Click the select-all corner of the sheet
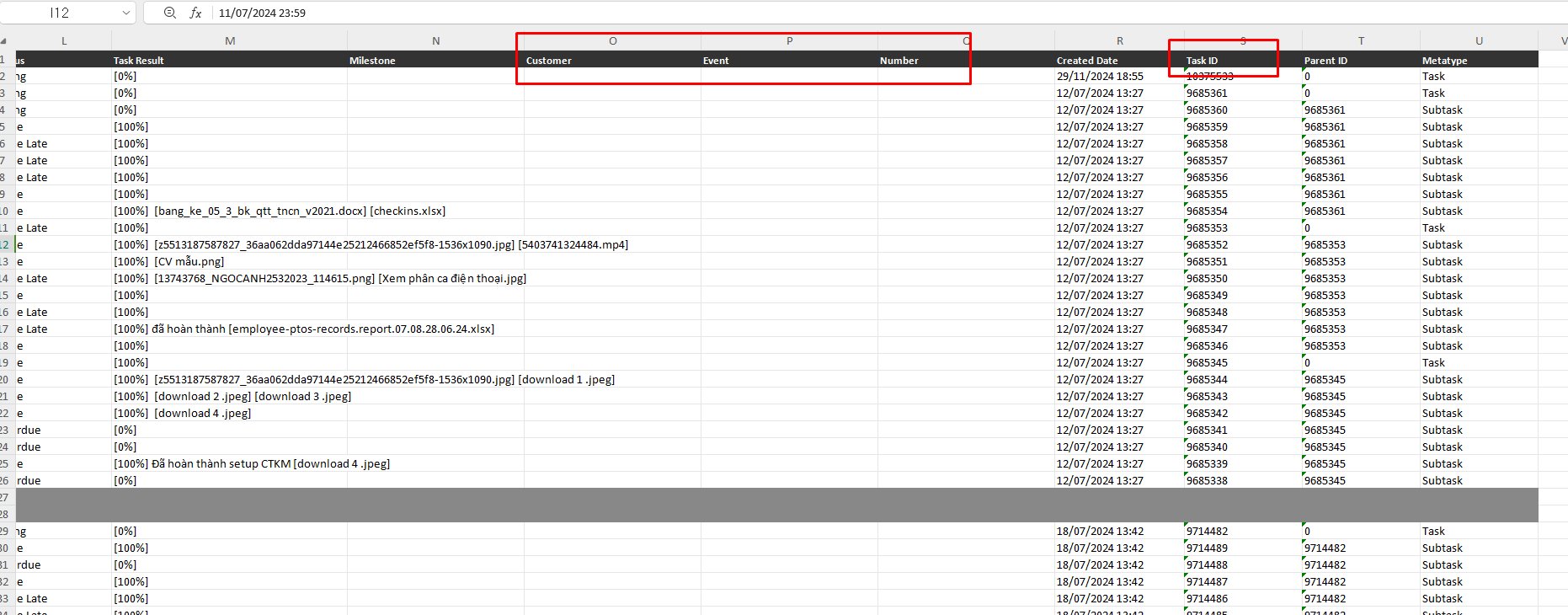The width and height of the screenshot is (1568, 615). click(3, 40)
